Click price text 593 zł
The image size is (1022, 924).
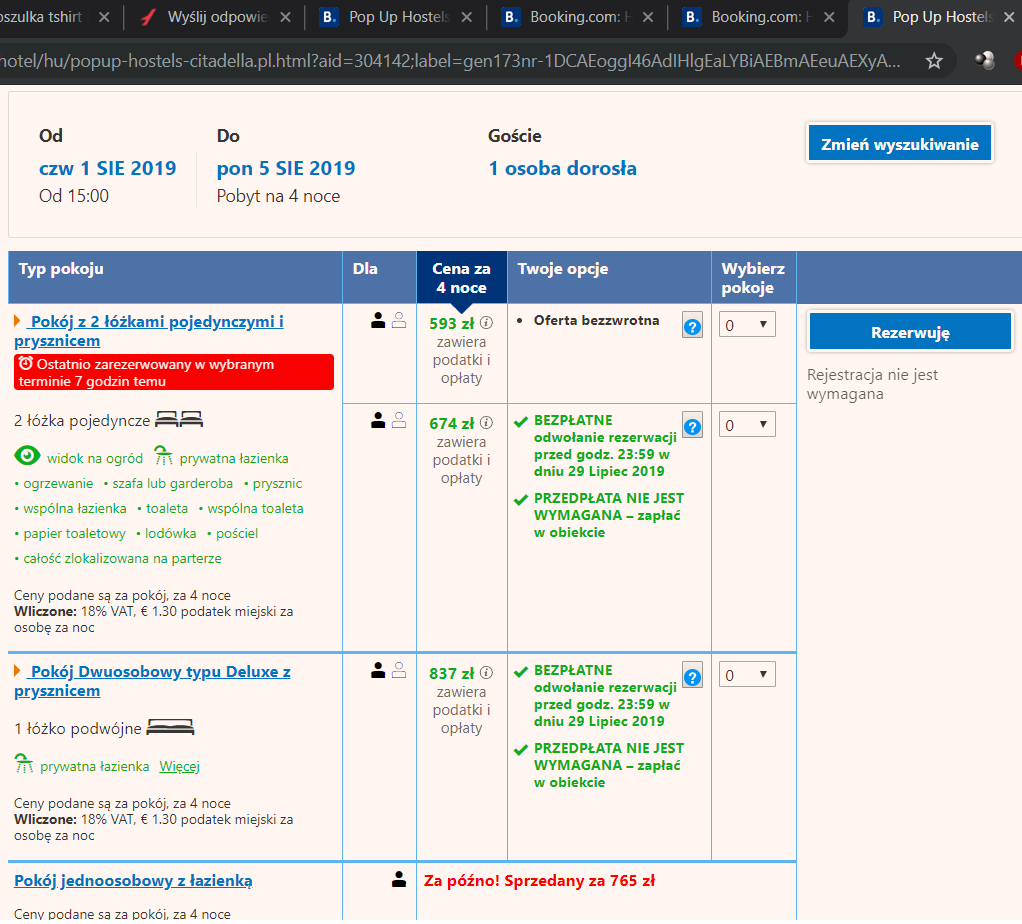click(x=452, y=323)
